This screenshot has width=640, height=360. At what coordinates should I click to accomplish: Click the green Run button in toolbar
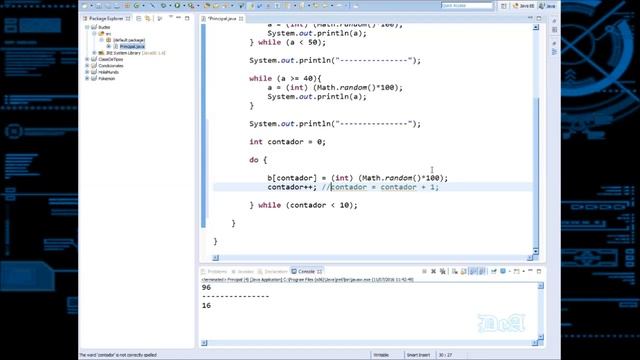click(x=177, y=6)
